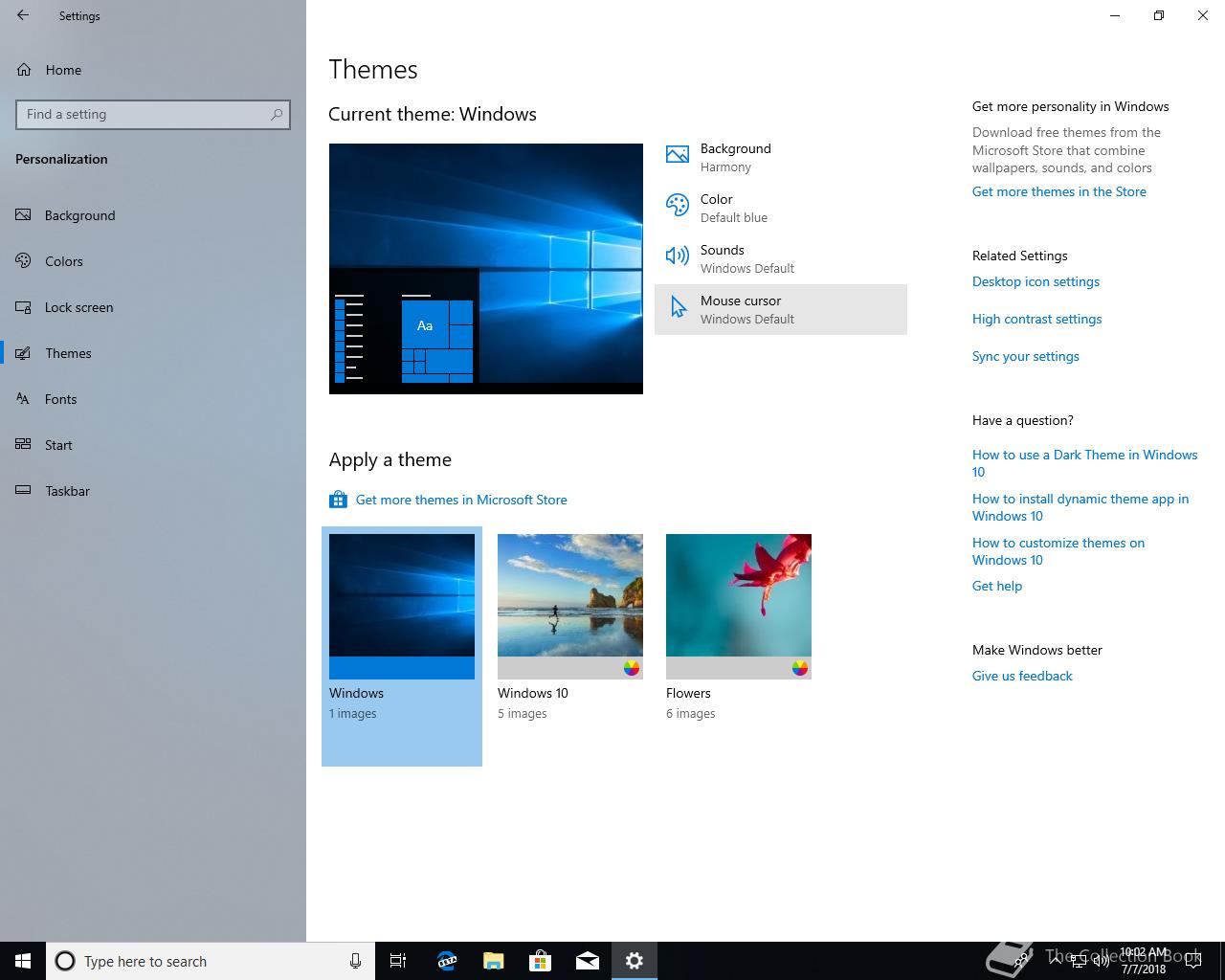Open the Mail app from the taskbar

(x=587, y=961)
